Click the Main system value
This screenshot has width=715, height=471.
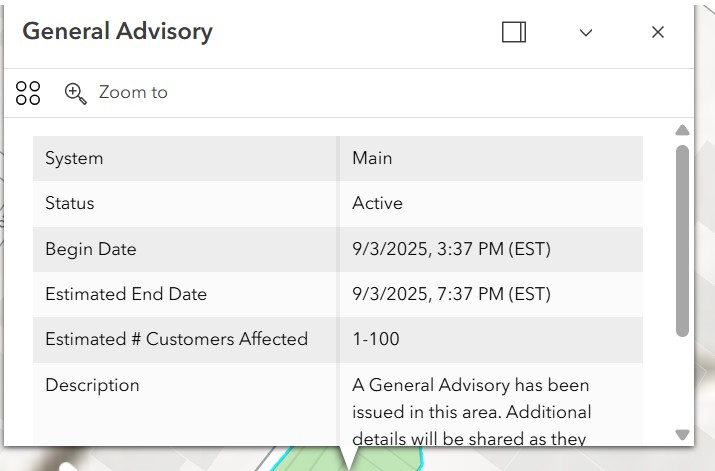(372, 158)
